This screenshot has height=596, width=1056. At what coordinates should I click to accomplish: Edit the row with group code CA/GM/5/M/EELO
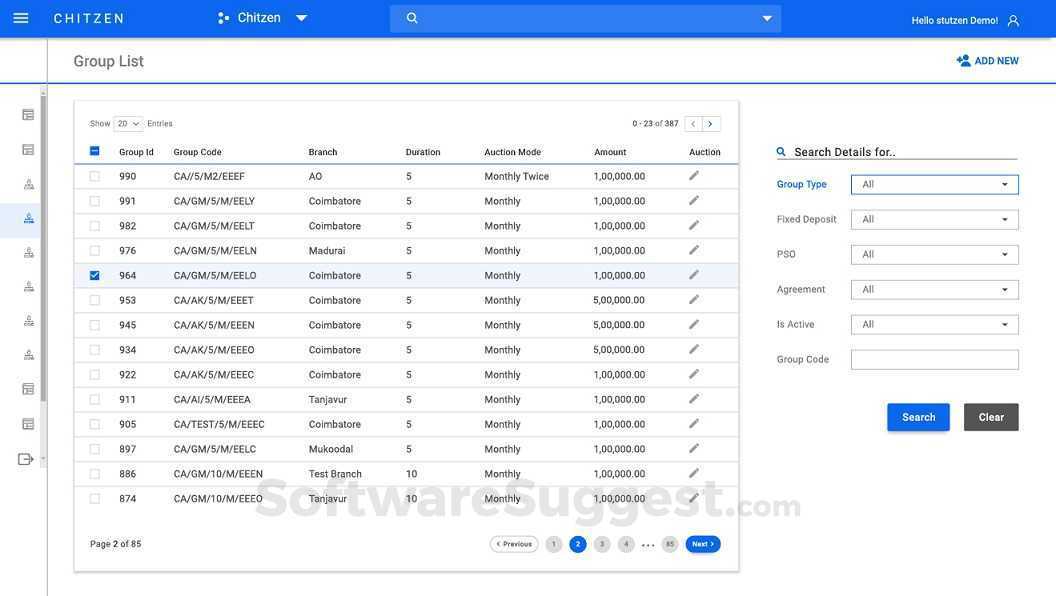(694, 275)
